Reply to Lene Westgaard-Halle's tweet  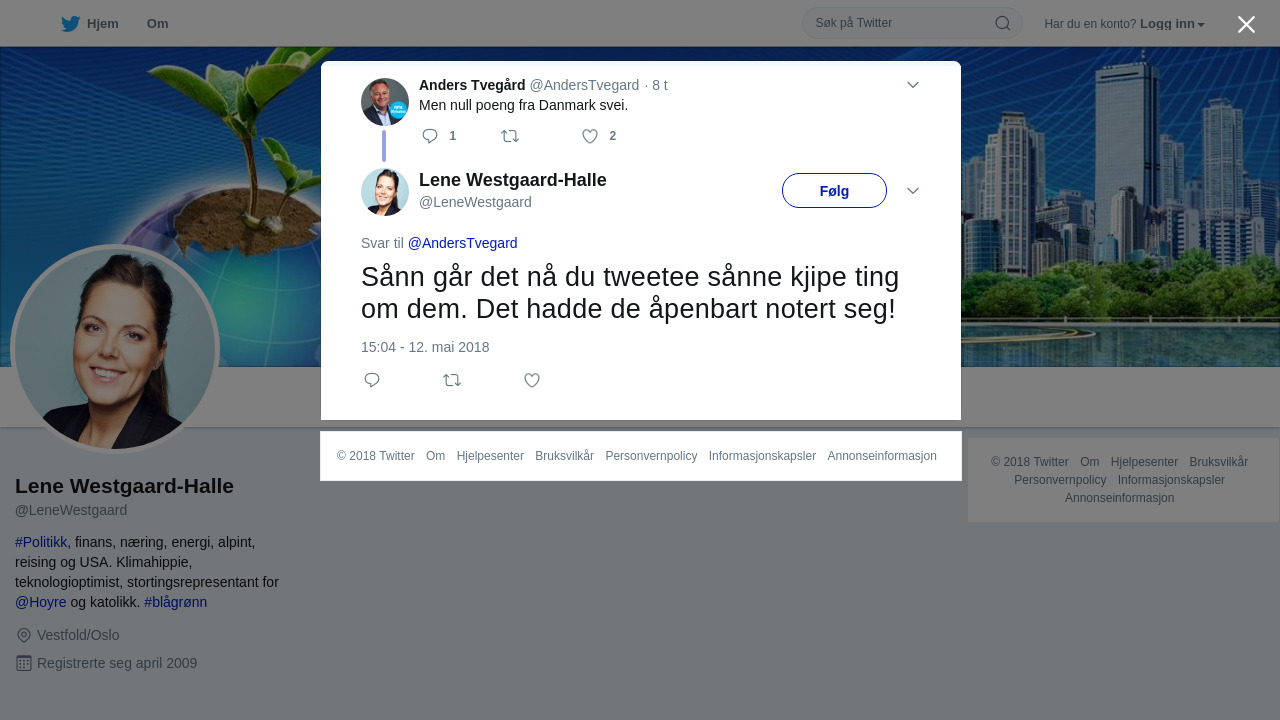372,380
